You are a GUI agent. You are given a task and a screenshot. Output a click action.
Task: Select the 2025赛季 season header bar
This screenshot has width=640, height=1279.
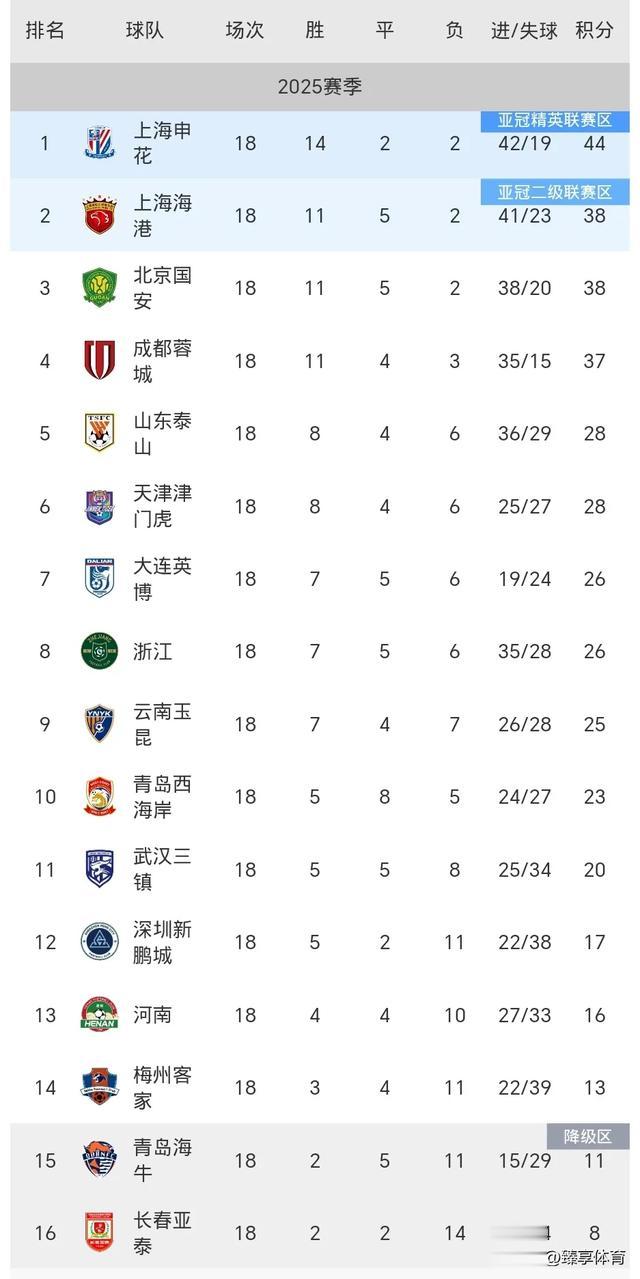[320, 87]
